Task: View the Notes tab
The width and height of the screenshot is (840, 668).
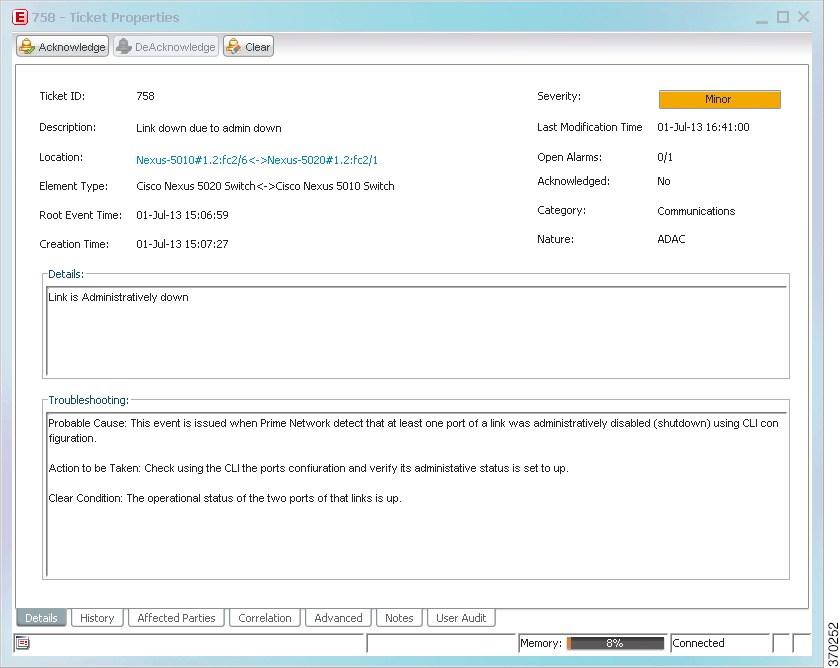Action: pos(399,618)
